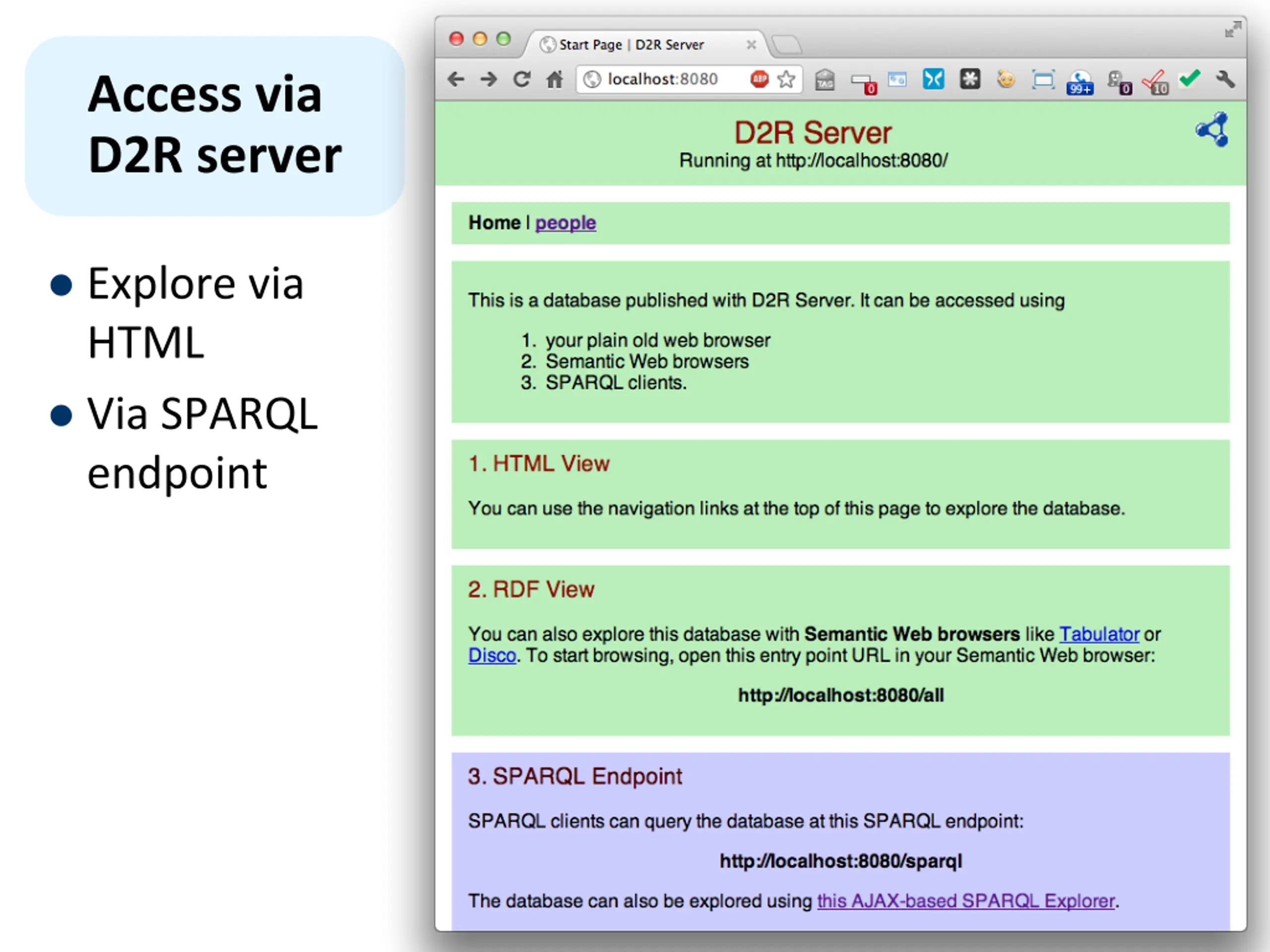This screenshot has height=952, width=1270.
Task: Open the AJAX-based SPARQL Explorer link
Action: [x=966, y=901]
